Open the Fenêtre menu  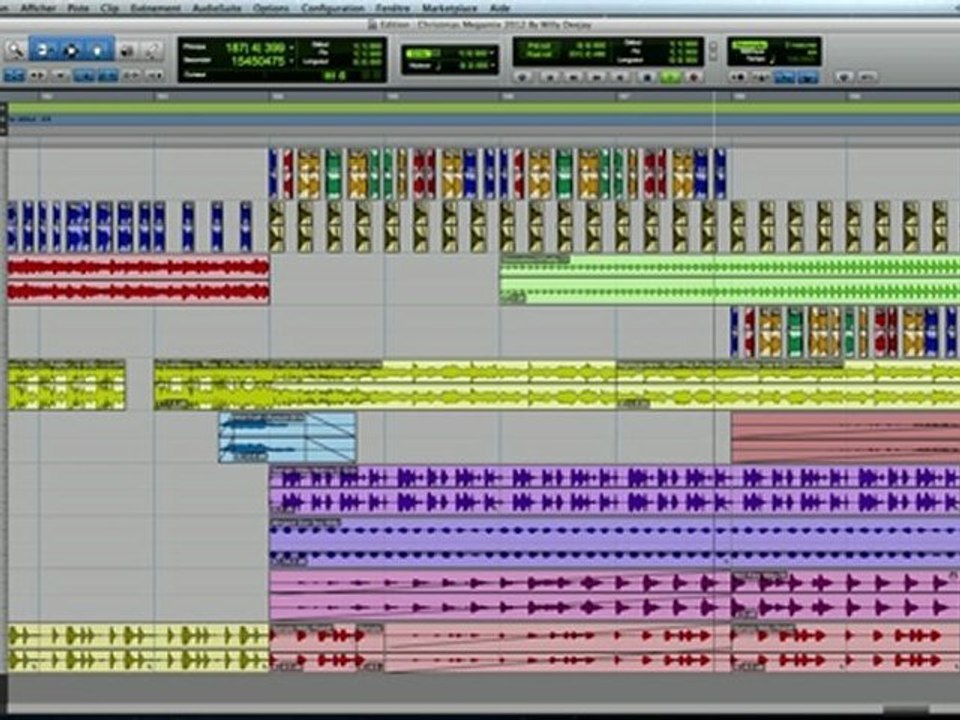coord(393,8)
